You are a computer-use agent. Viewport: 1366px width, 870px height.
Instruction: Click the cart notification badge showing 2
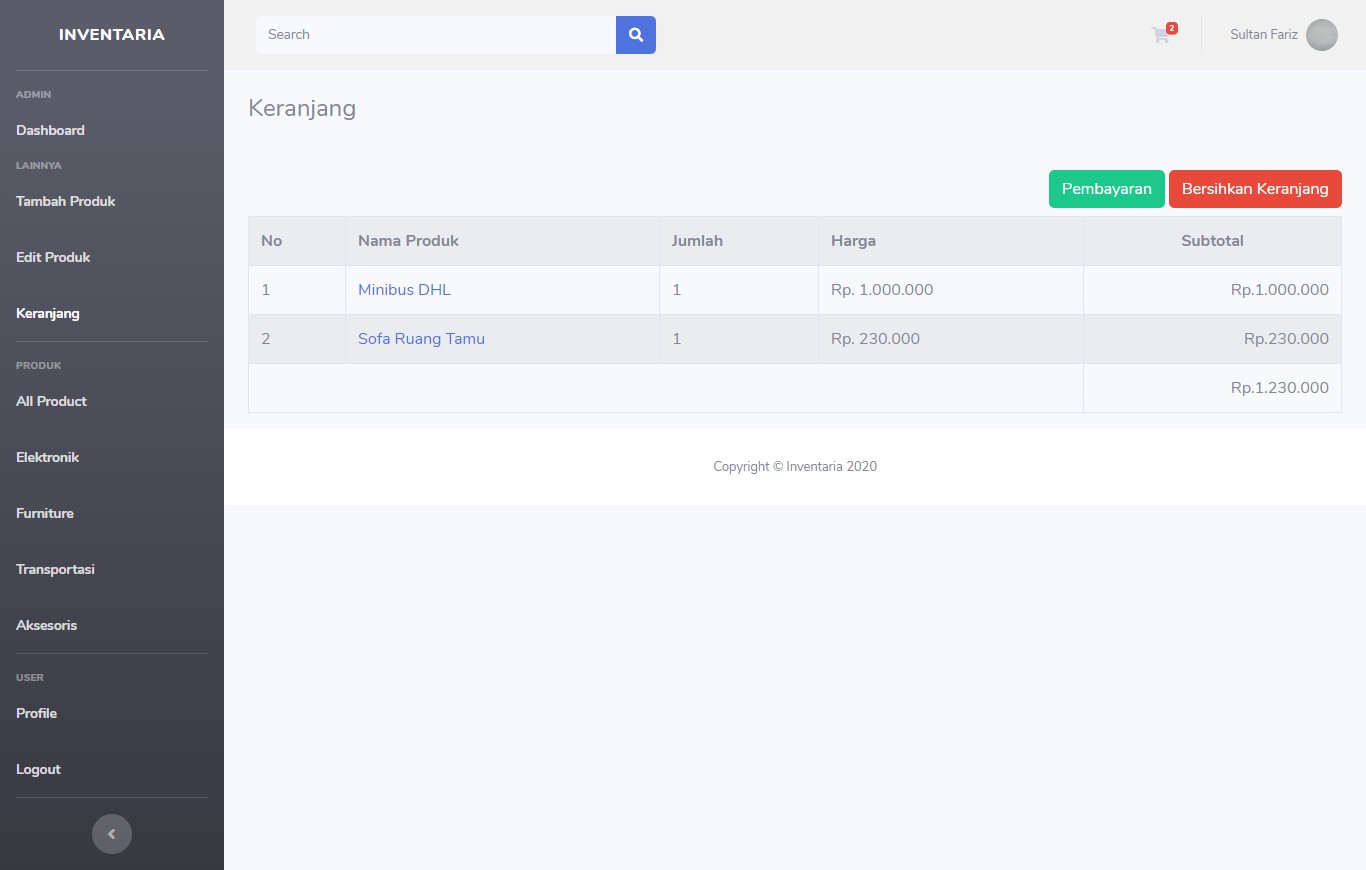(x=1172, y=27)
